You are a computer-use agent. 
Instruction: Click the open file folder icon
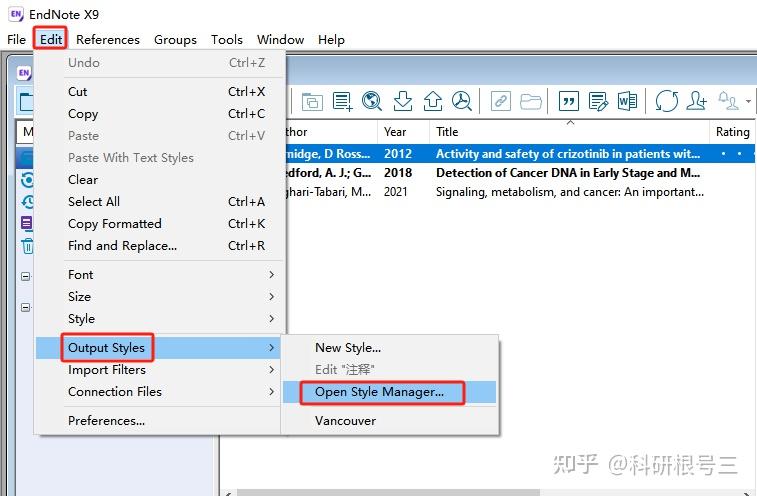point(531,102)
